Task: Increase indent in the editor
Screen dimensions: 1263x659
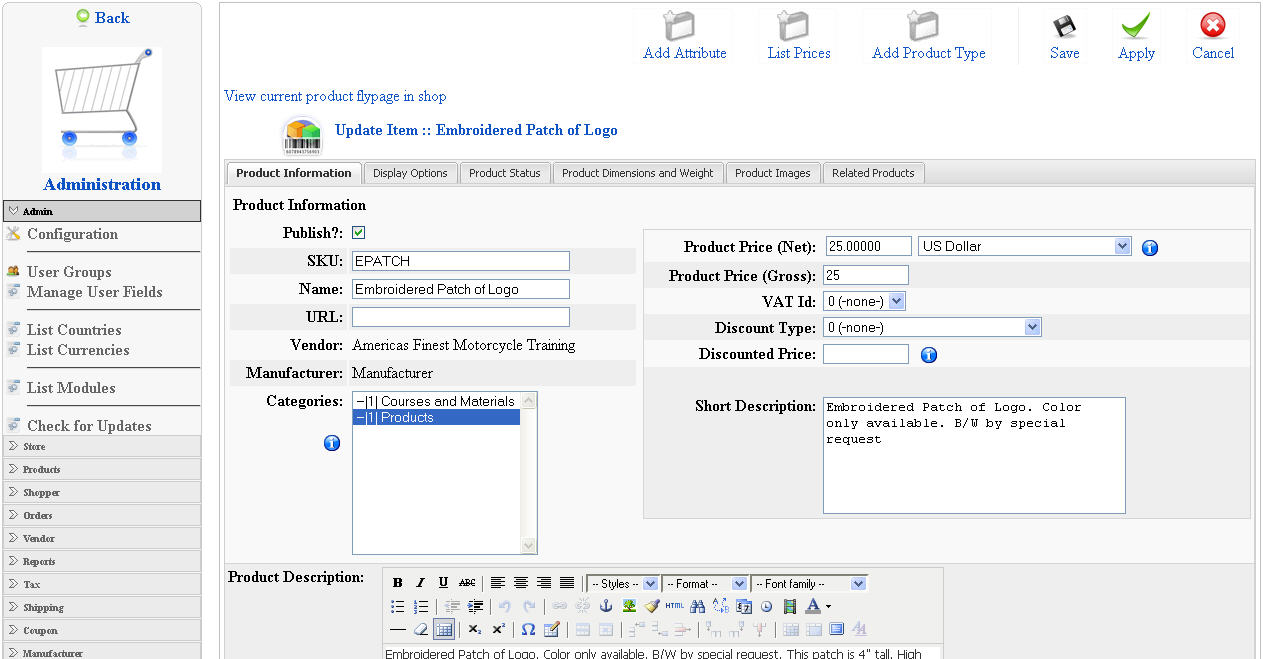Action: click(x=475, y=606)
